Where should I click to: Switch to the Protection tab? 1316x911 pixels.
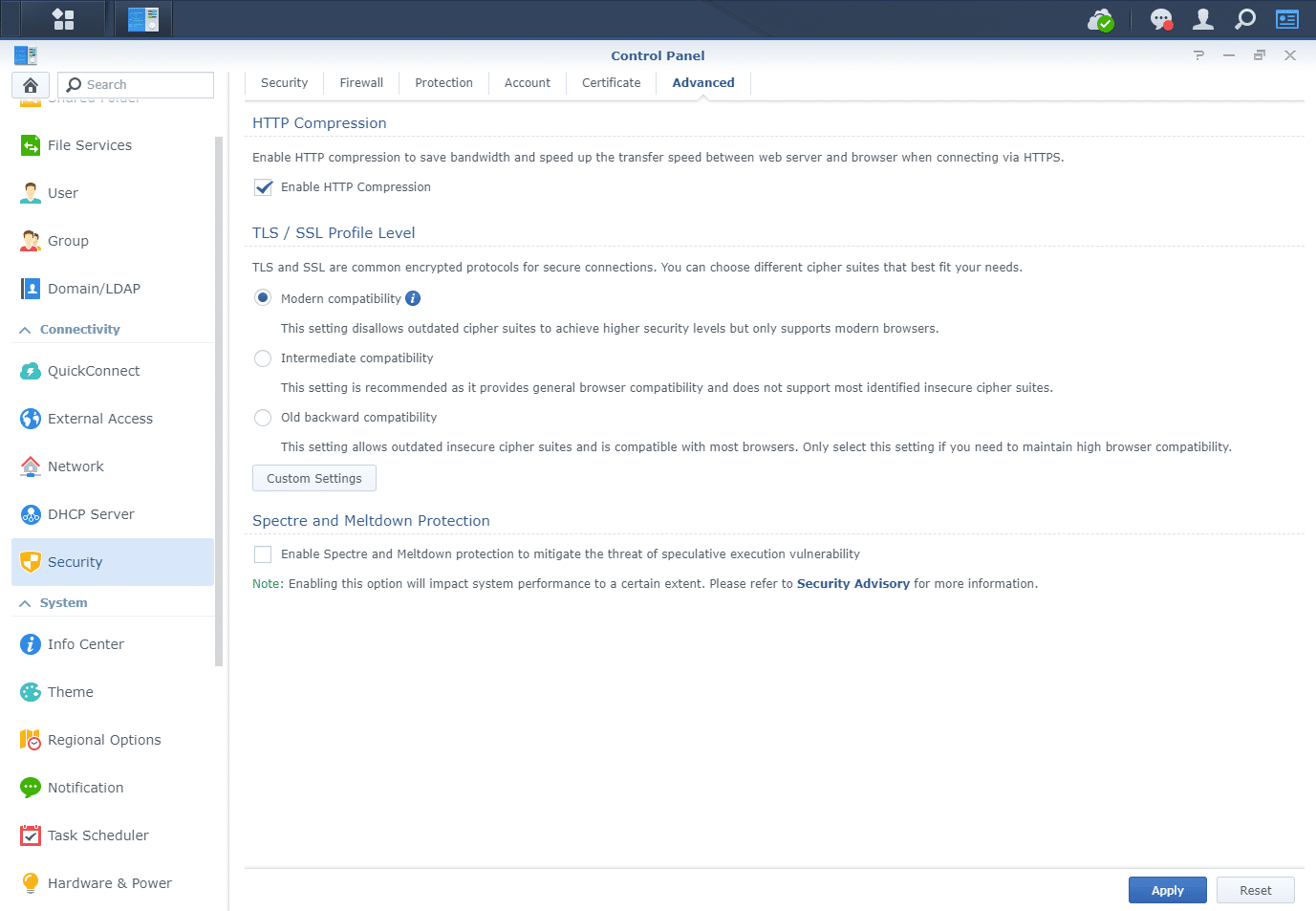(443, 83)
